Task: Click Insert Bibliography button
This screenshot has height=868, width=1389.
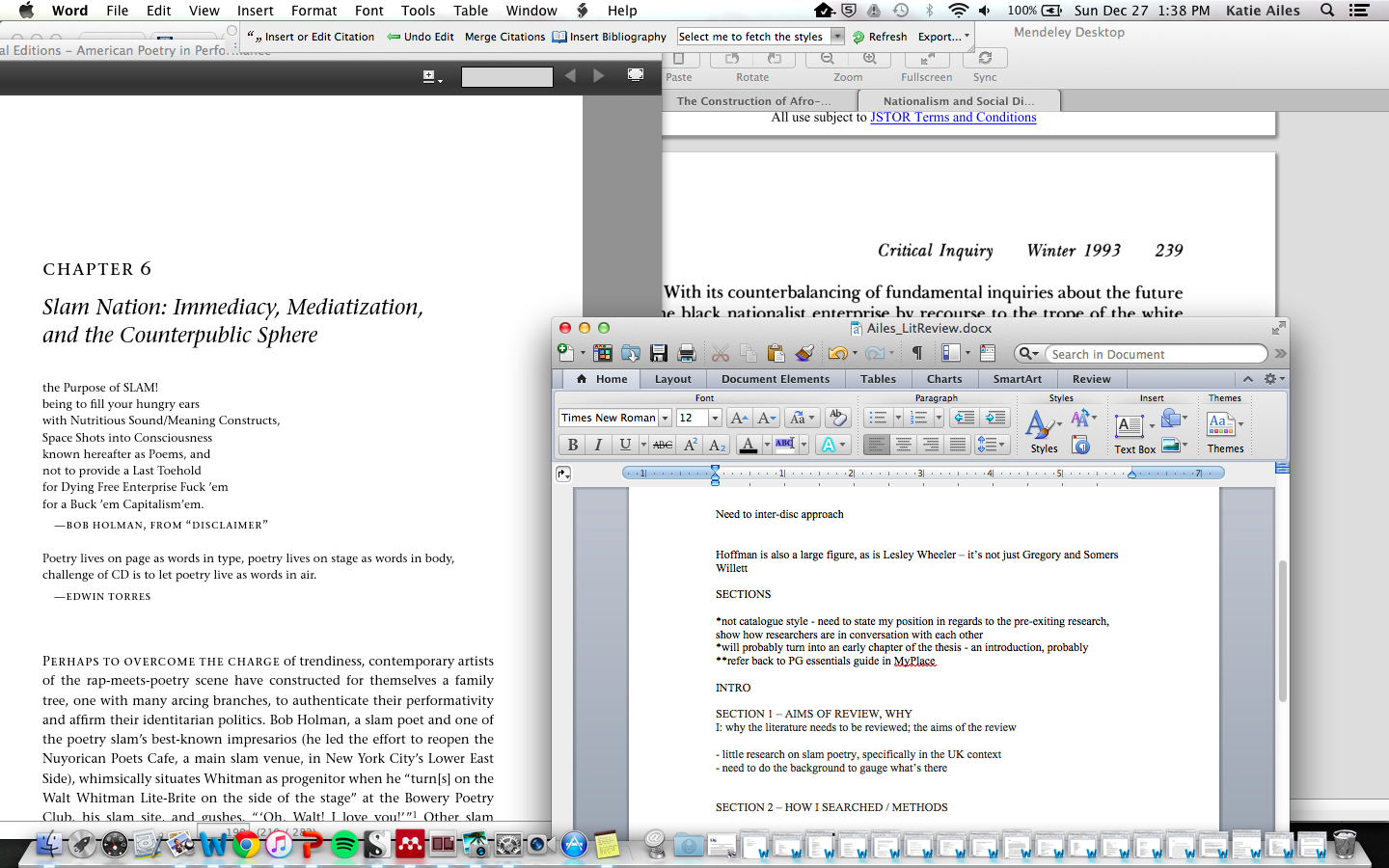Action: click(x=610, y=37)
